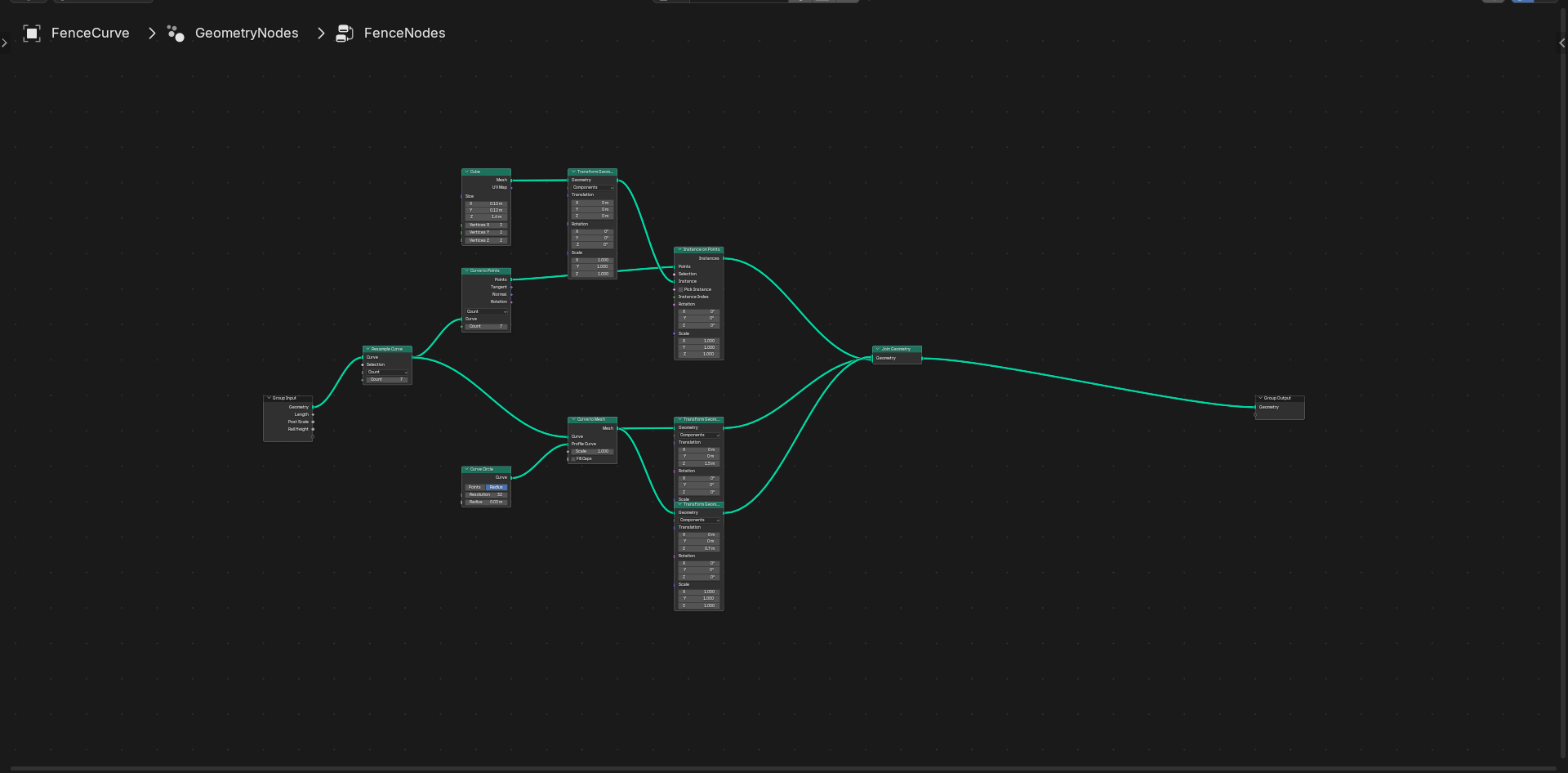
Task: Click Length output socket on Group Input
Action: (x=313, y=414)
